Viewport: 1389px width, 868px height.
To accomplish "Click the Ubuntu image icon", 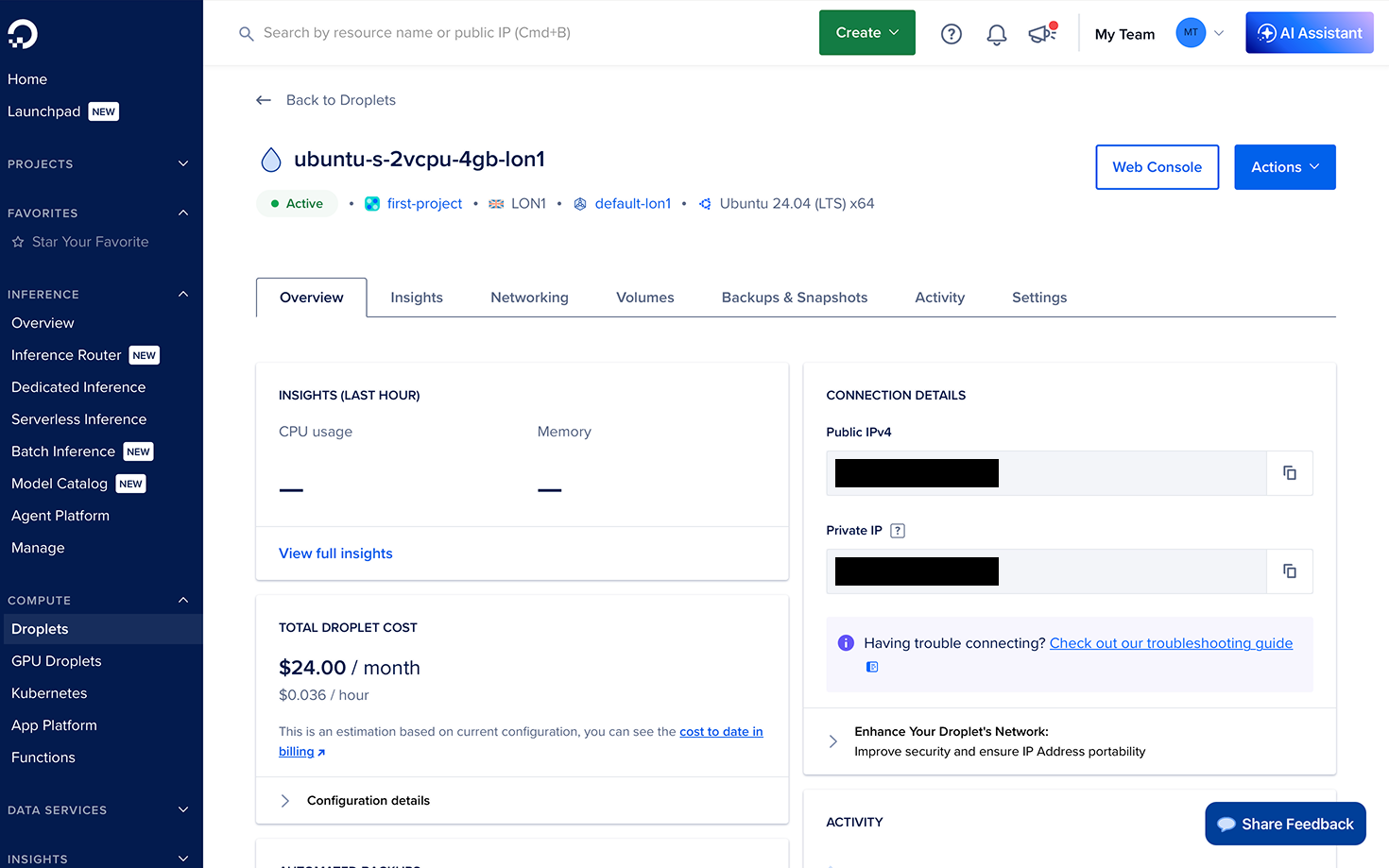I will point(705,204).
